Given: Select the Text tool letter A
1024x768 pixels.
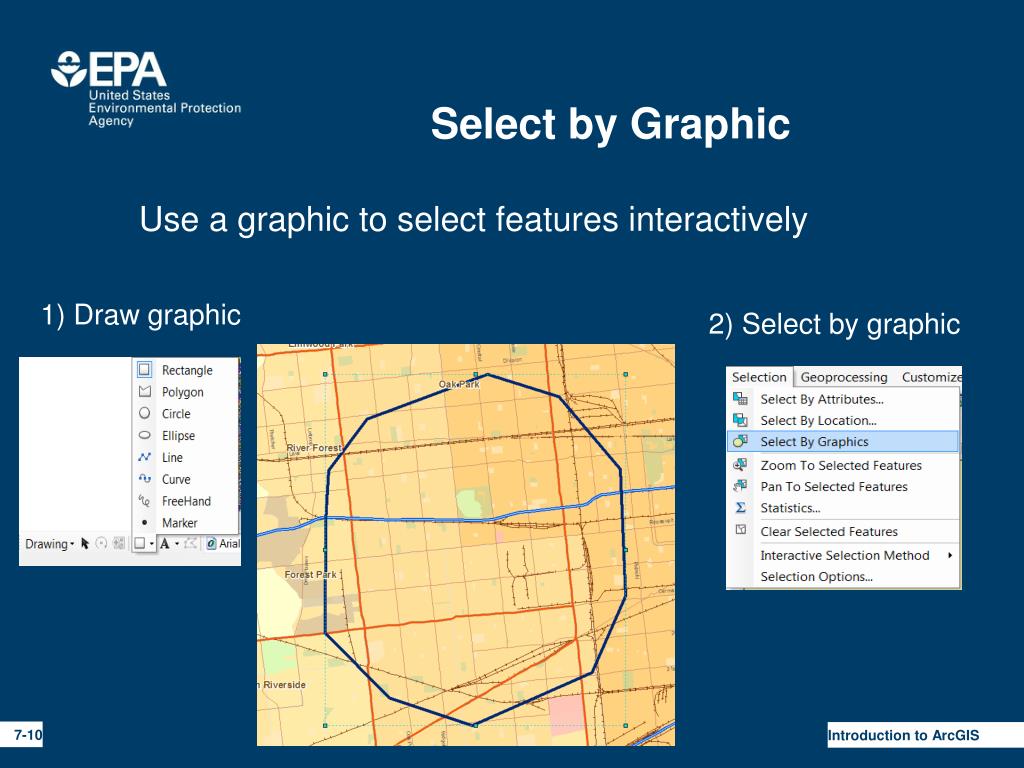Looking at the screenshot, I should (165, 543).
